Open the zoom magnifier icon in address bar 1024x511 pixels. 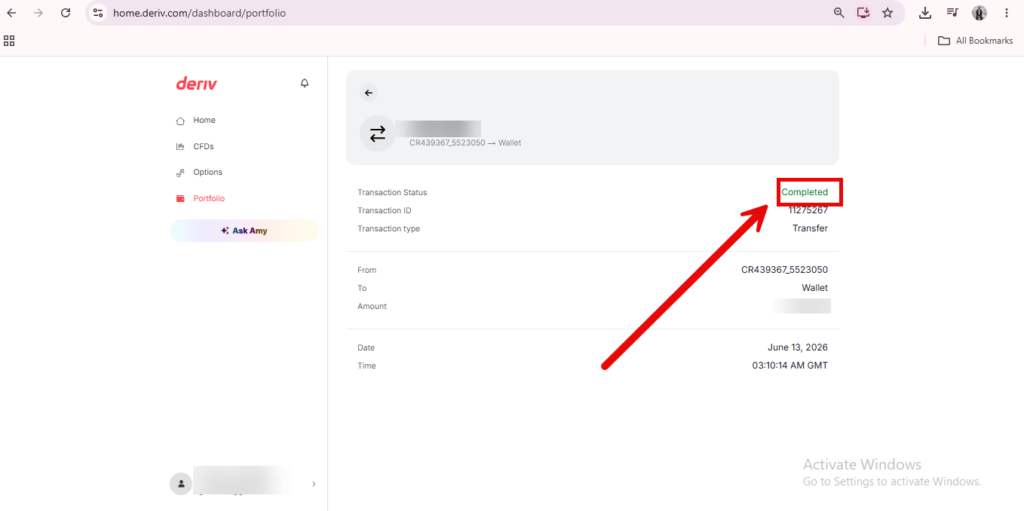tap(839, 12)
